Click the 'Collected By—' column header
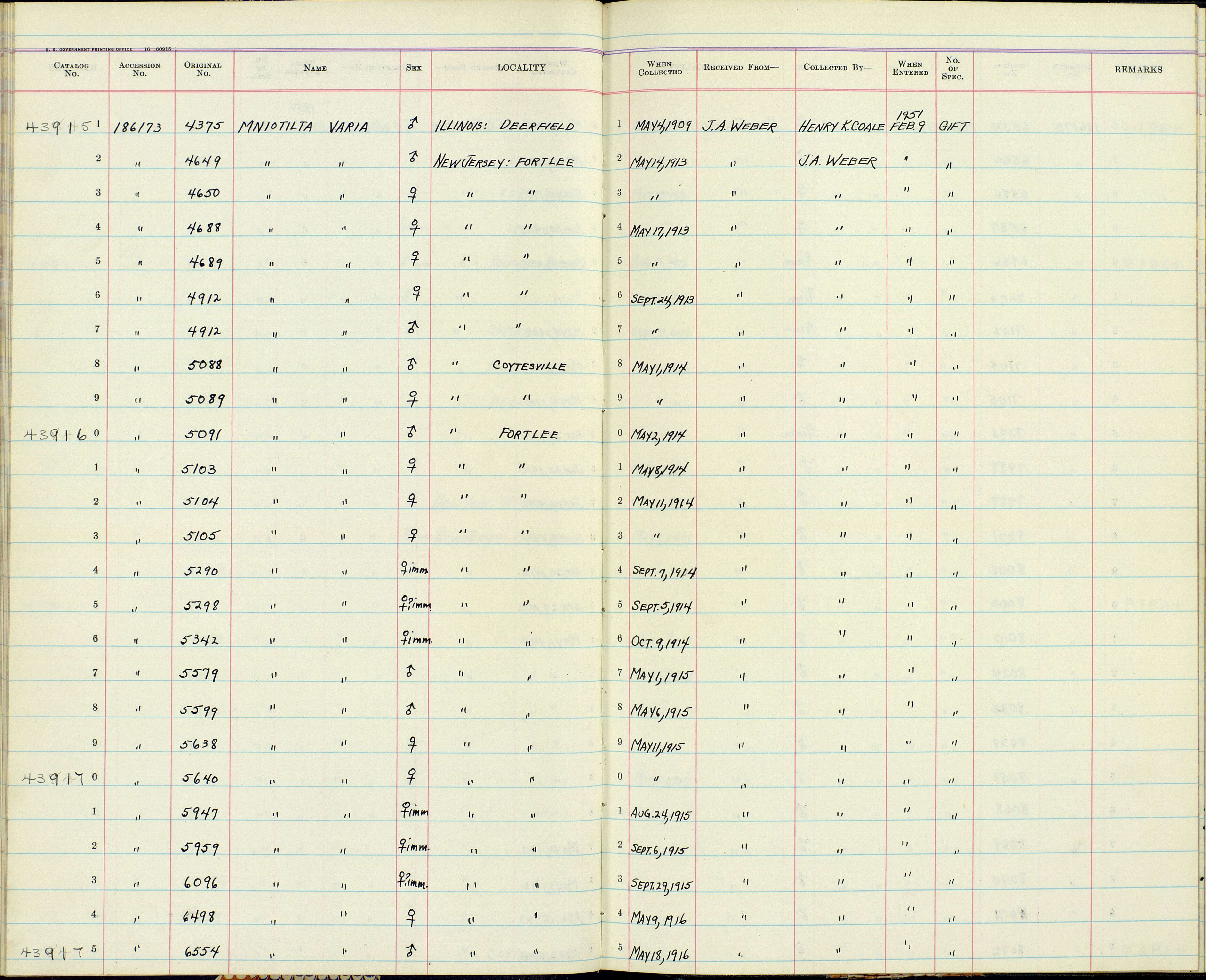Screen dimensions: 1206x980 [x=837, y=67]
